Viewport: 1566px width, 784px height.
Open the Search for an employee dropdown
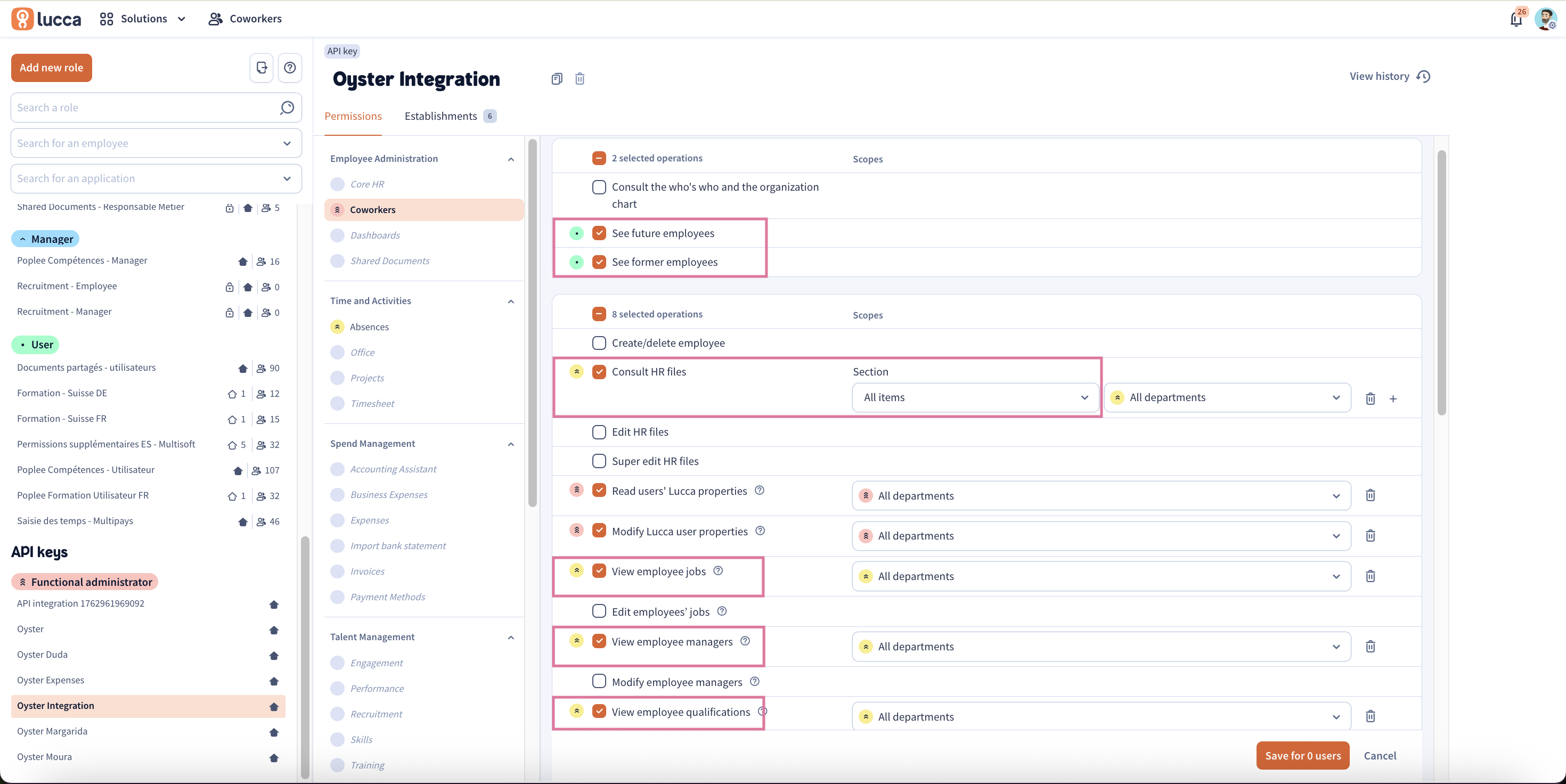(x=156, y=143)
